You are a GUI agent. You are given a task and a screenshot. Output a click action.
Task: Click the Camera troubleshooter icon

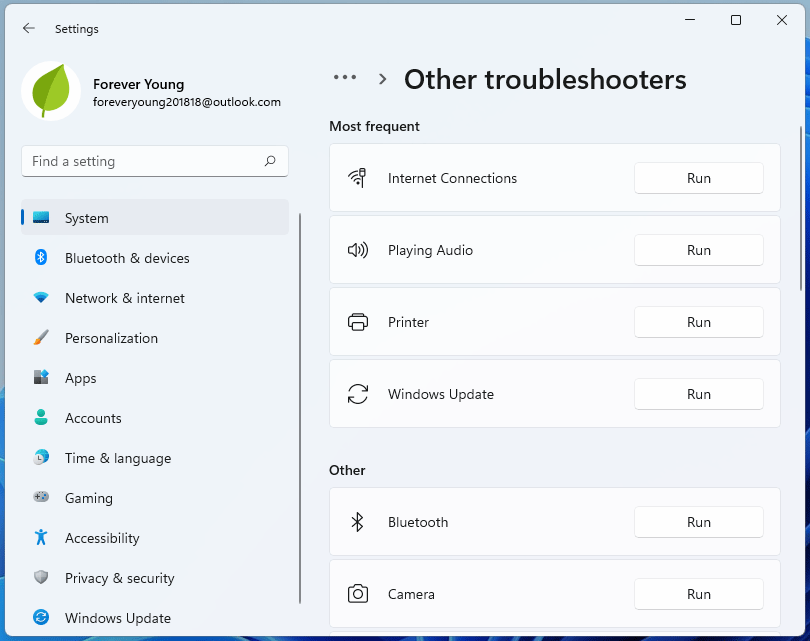[357, 594]
